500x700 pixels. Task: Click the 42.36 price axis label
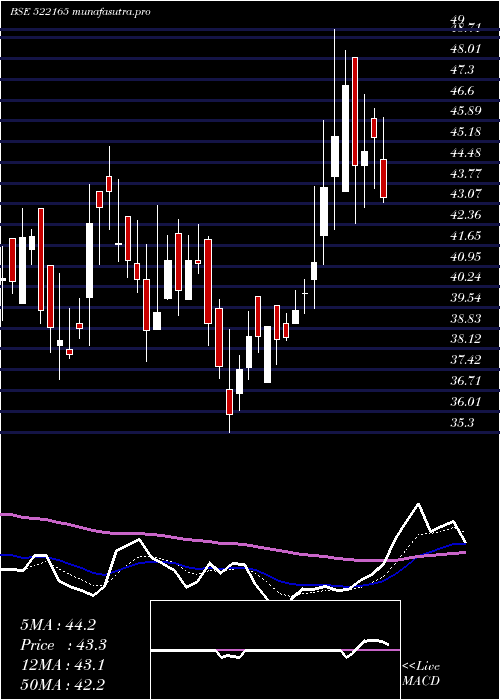[466, 215]
